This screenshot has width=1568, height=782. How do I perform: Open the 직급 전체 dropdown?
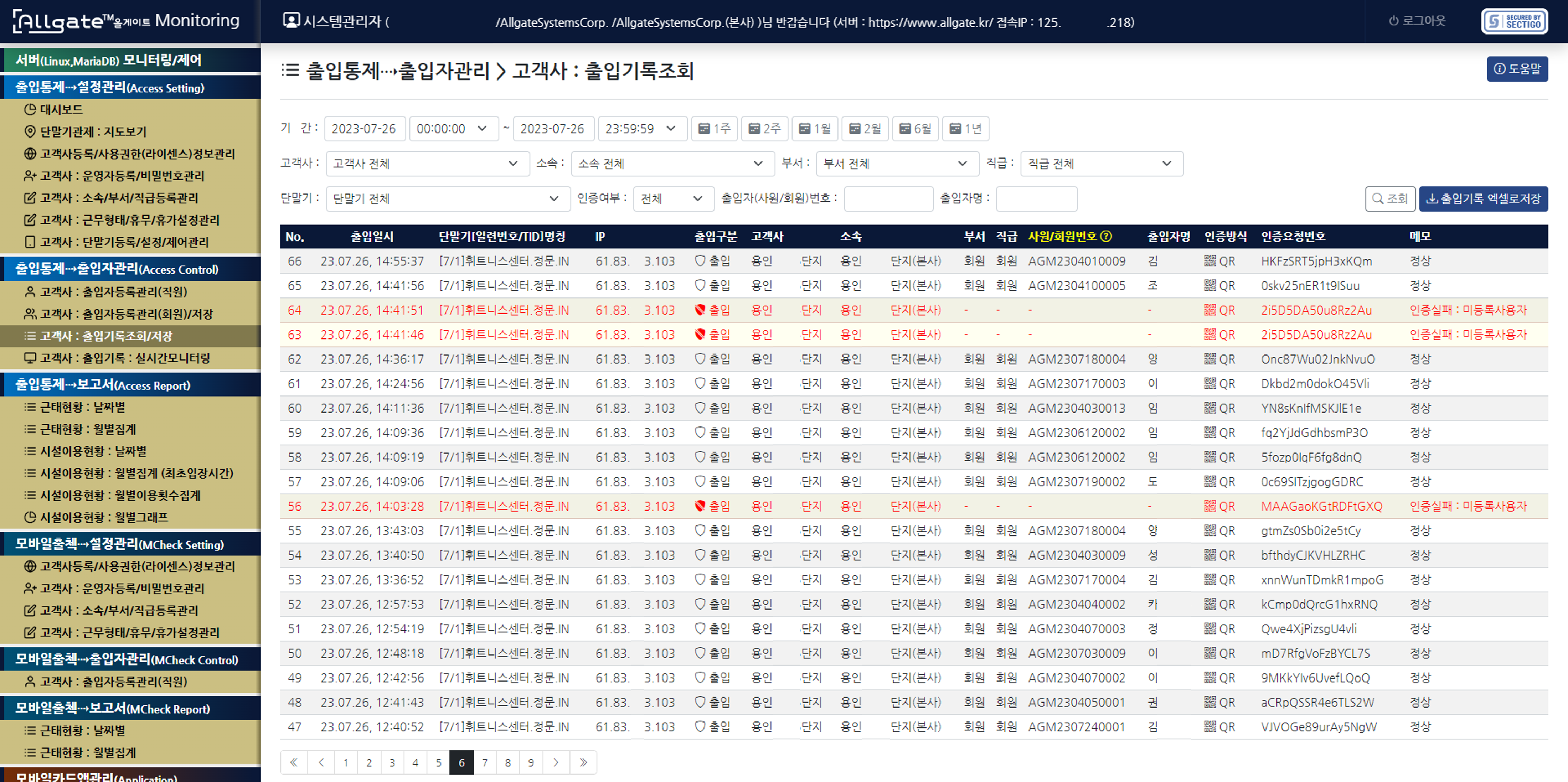point(1102,164)
